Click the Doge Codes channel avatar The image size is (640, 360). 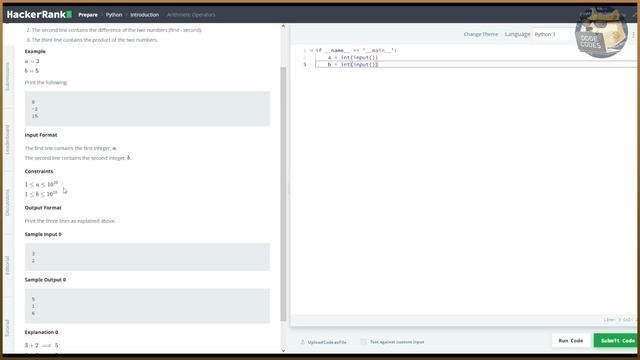coord(601,33)
